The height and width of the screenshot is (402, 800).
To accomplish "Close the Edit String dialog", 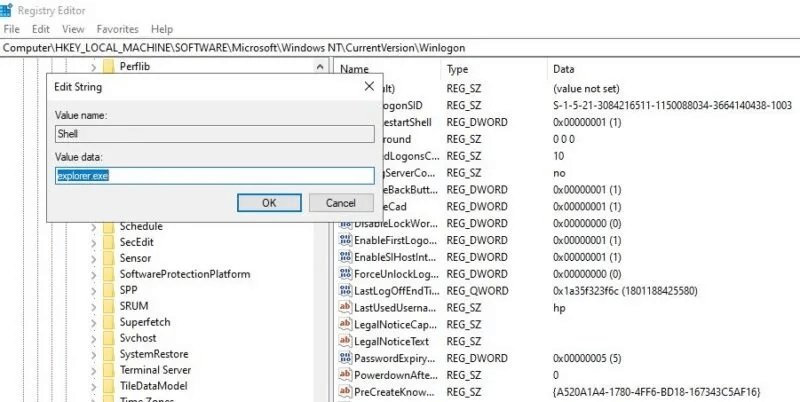I will (369, 87).
